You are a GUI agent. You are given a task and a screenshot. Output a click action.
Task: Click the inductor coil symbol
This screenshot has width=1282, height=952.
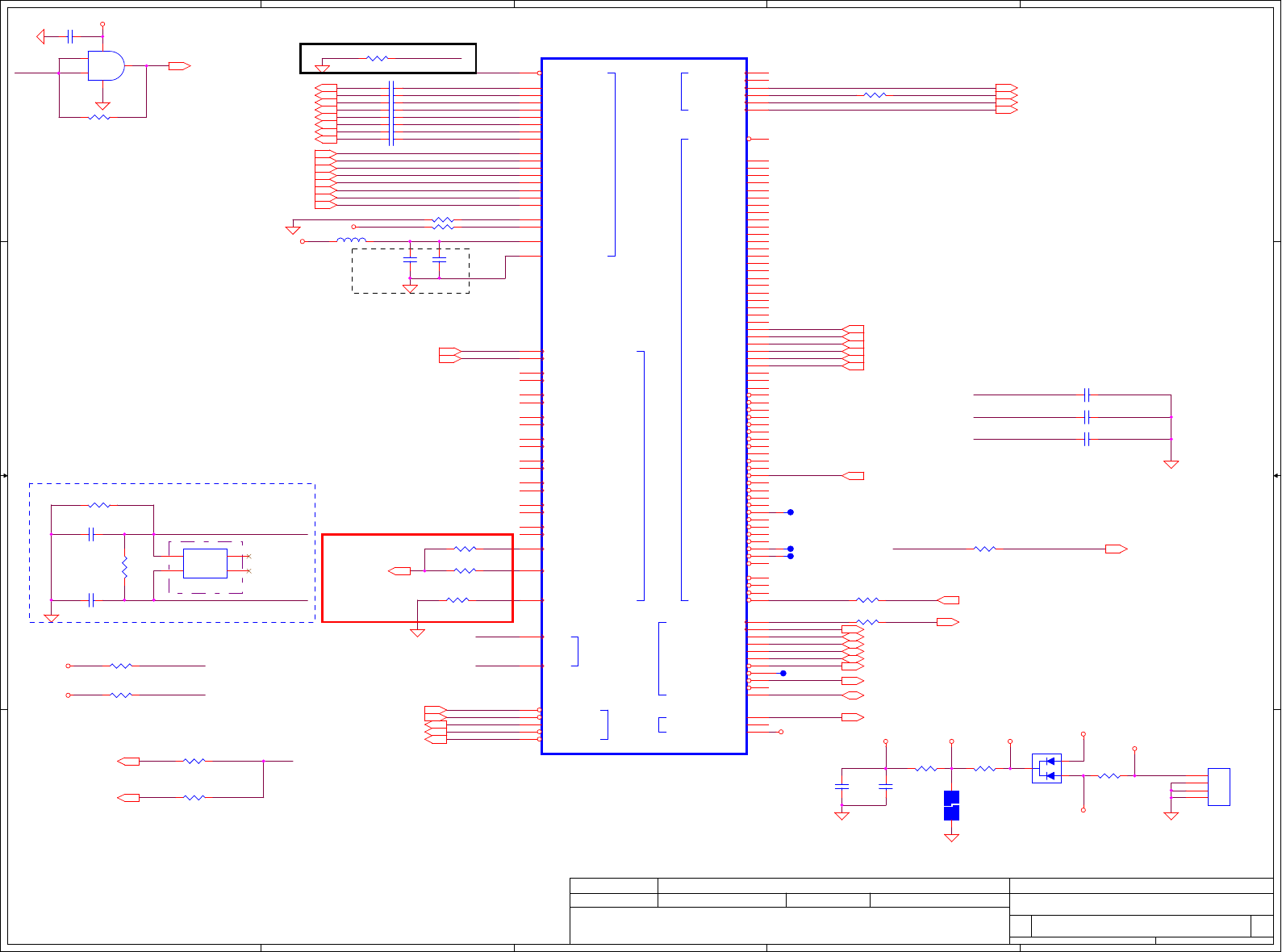click(x=351, y=240)
